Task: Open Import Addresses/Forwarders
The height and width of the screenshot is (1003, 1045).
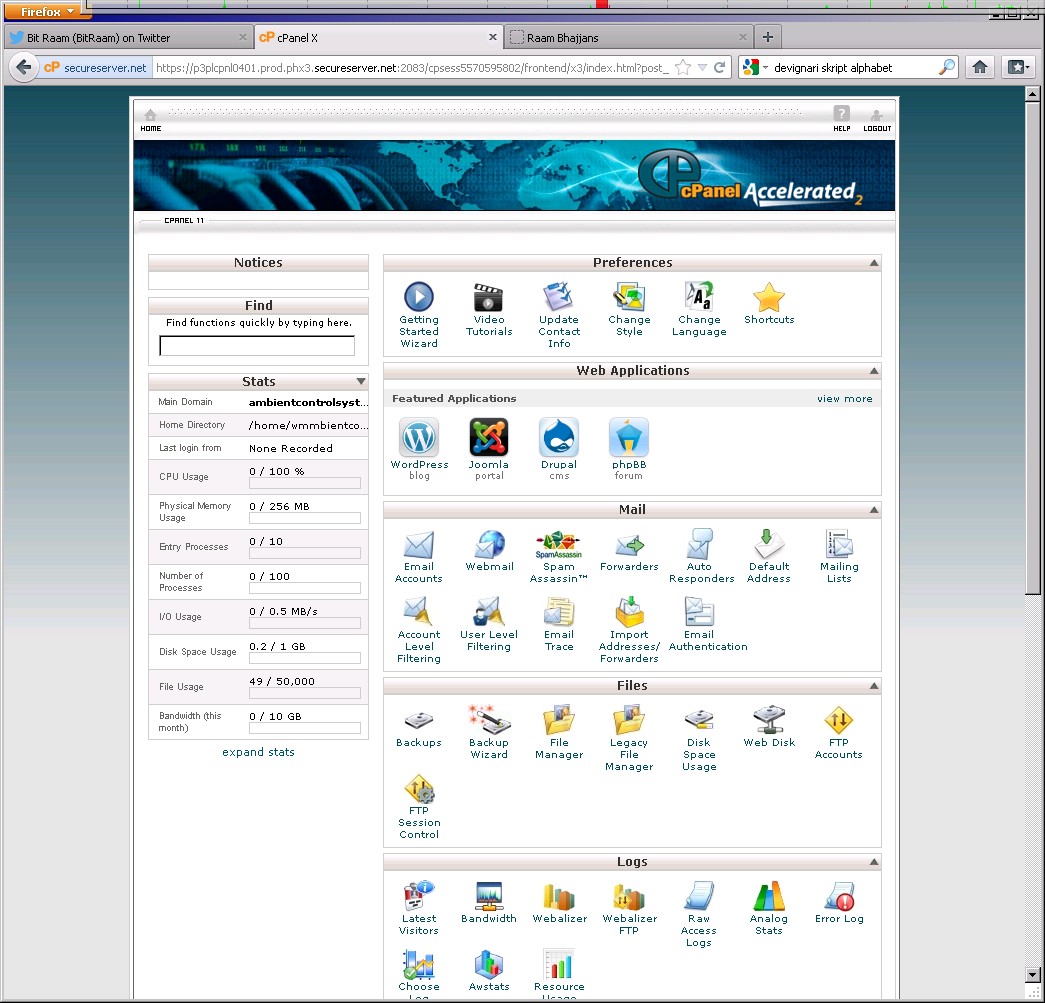Action: [x=629, y=630]
